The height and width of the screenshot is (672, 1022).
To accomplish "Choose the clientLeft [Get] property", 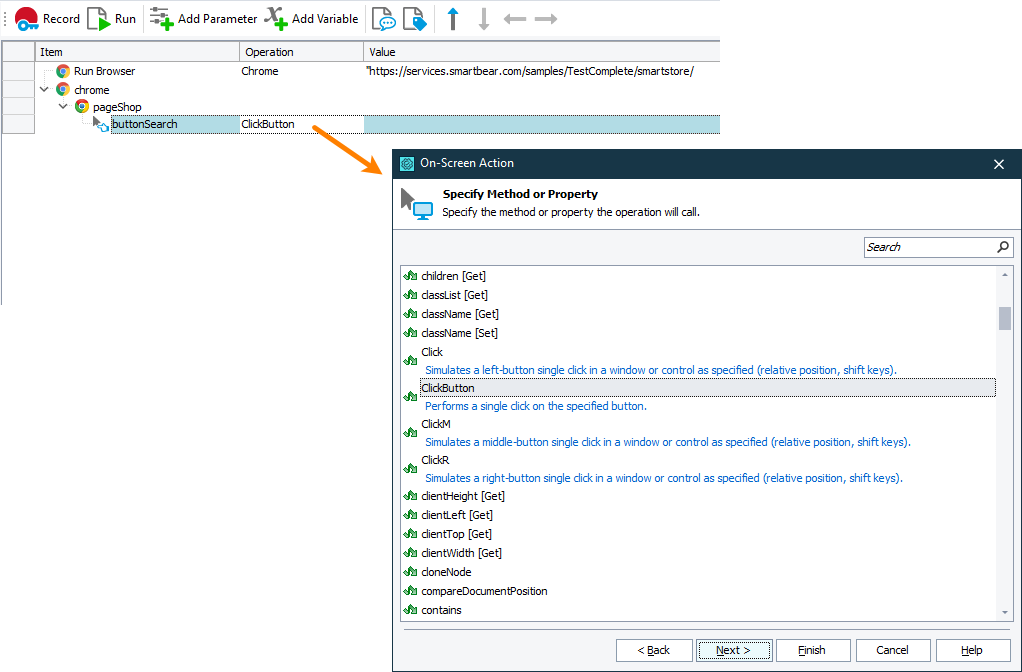I will click(x=457, y=514).
